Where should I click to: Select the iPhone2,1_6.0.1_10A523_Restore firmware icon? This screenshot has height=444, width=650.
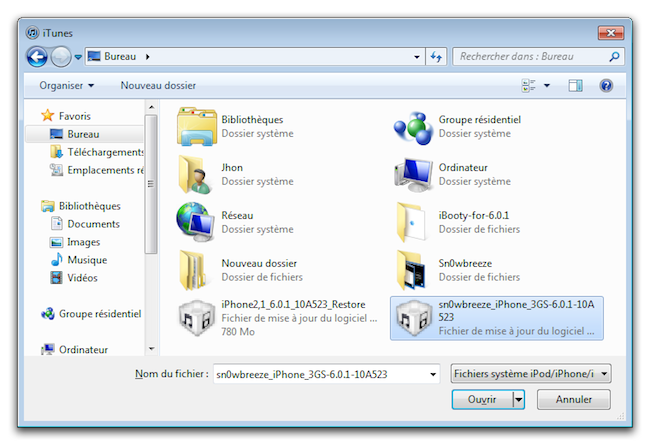[x=196, y=318]
